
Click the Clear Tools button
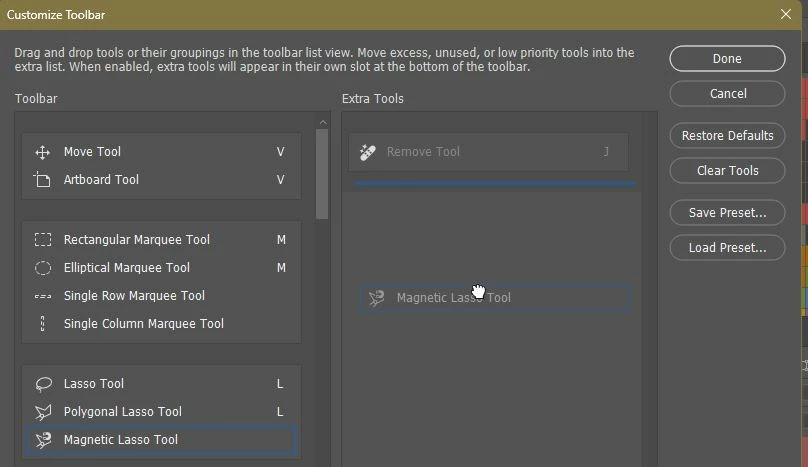pyautogui.click(x=727, y=171)
